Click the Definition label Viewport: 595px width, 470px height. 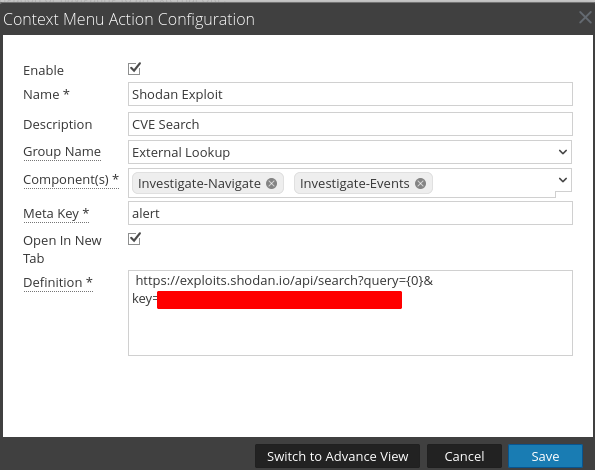[x=58, y=283]
